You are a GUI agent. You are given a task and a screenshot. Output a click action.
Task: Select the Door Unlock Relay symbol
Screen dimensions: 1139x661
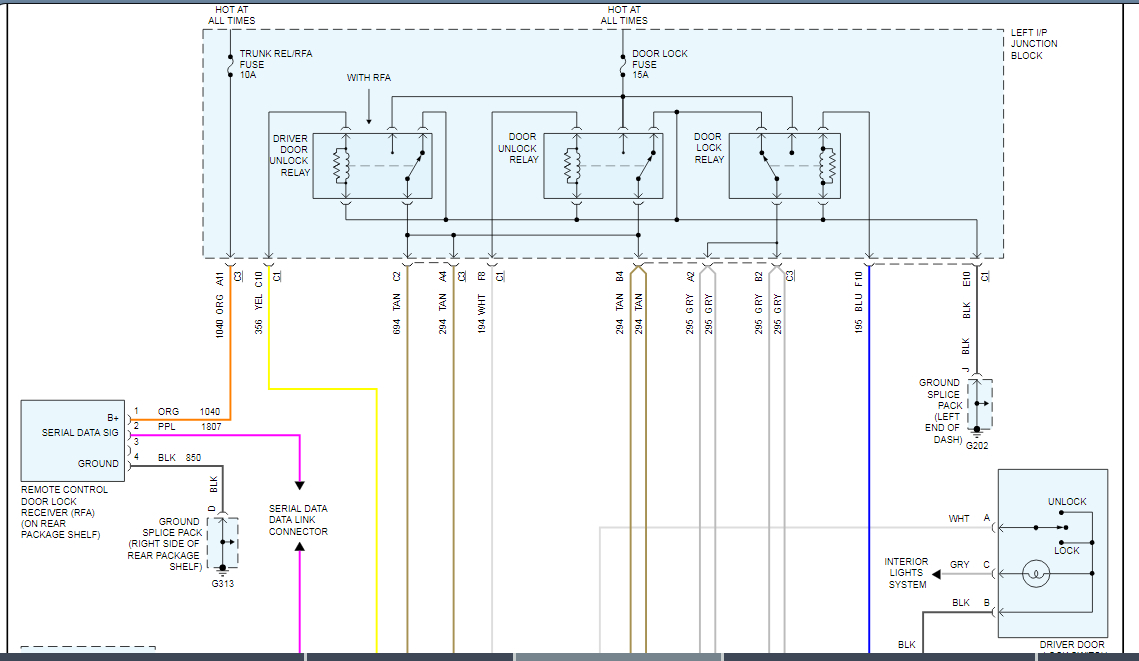point(603,165)
